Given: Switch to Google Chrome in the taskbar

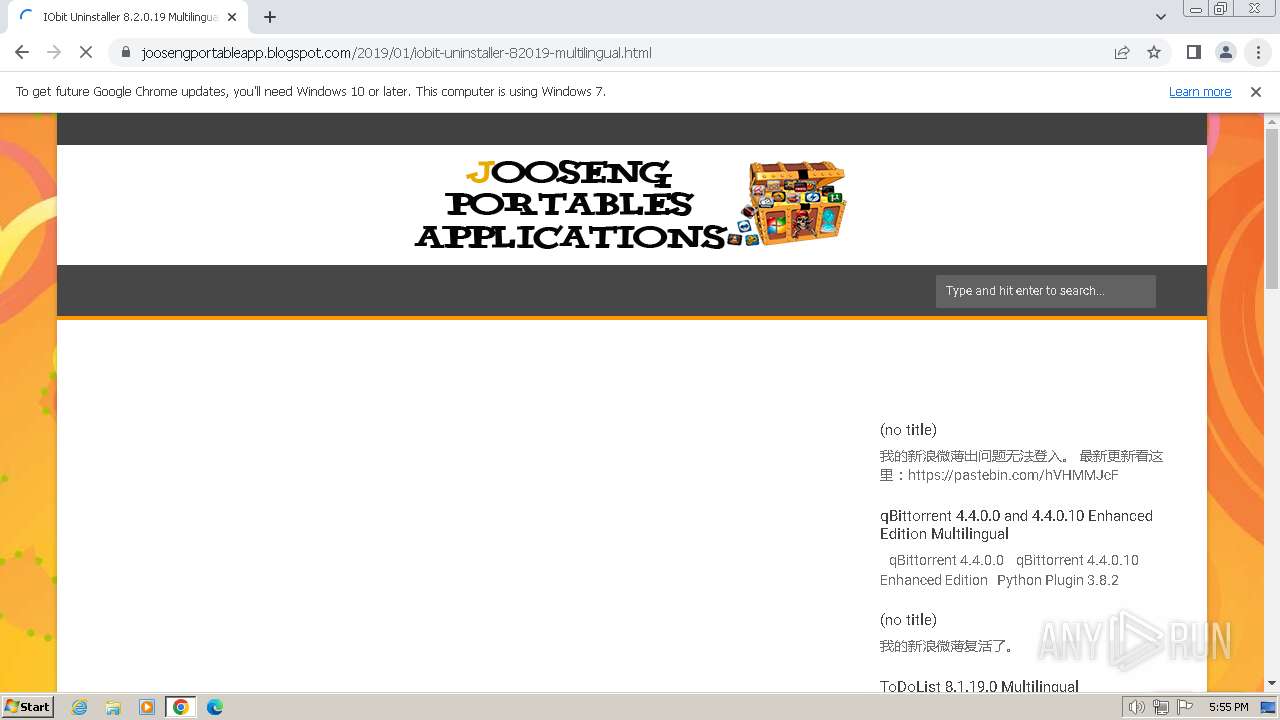Looking at the screenshot, I should point(181,707).
